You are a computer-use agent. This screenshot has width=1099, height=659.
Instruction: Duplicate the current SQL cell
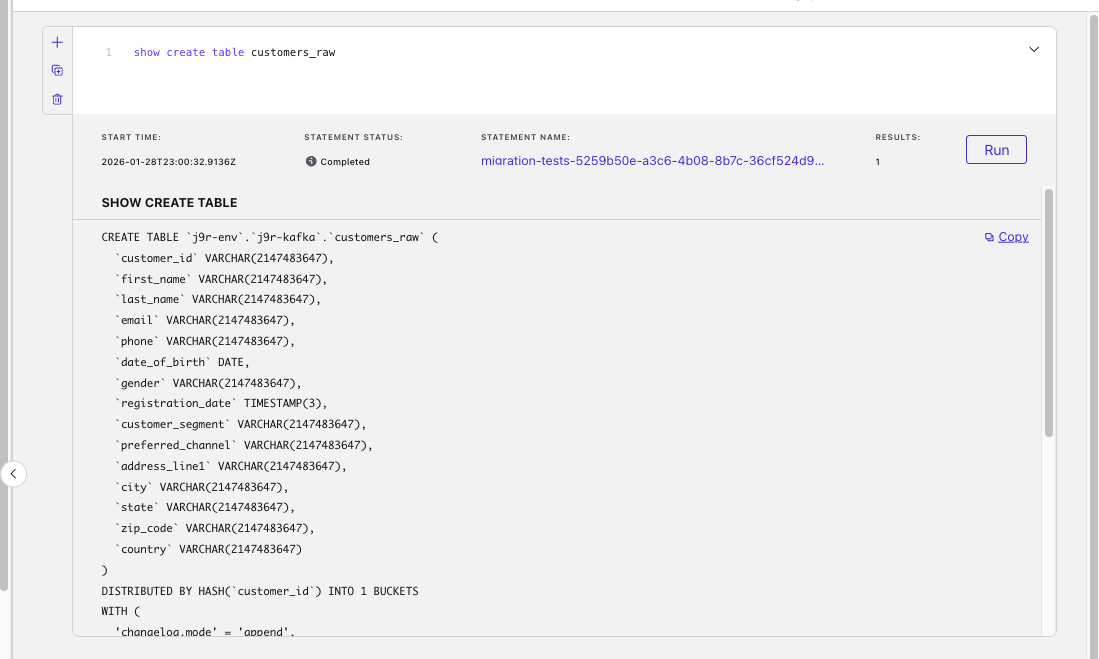pos(57,70)
